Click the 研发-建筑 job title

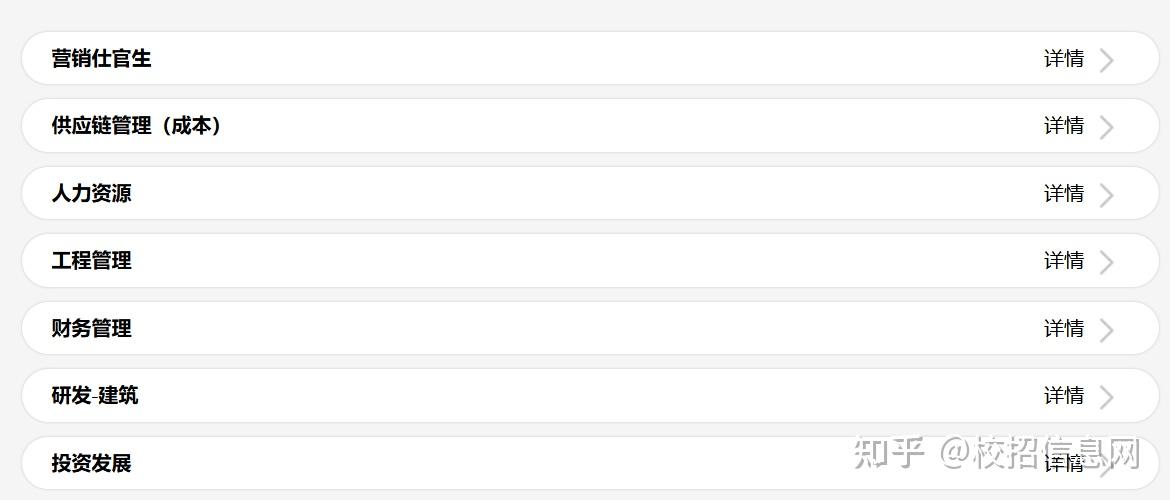click(x=95, y=396)
